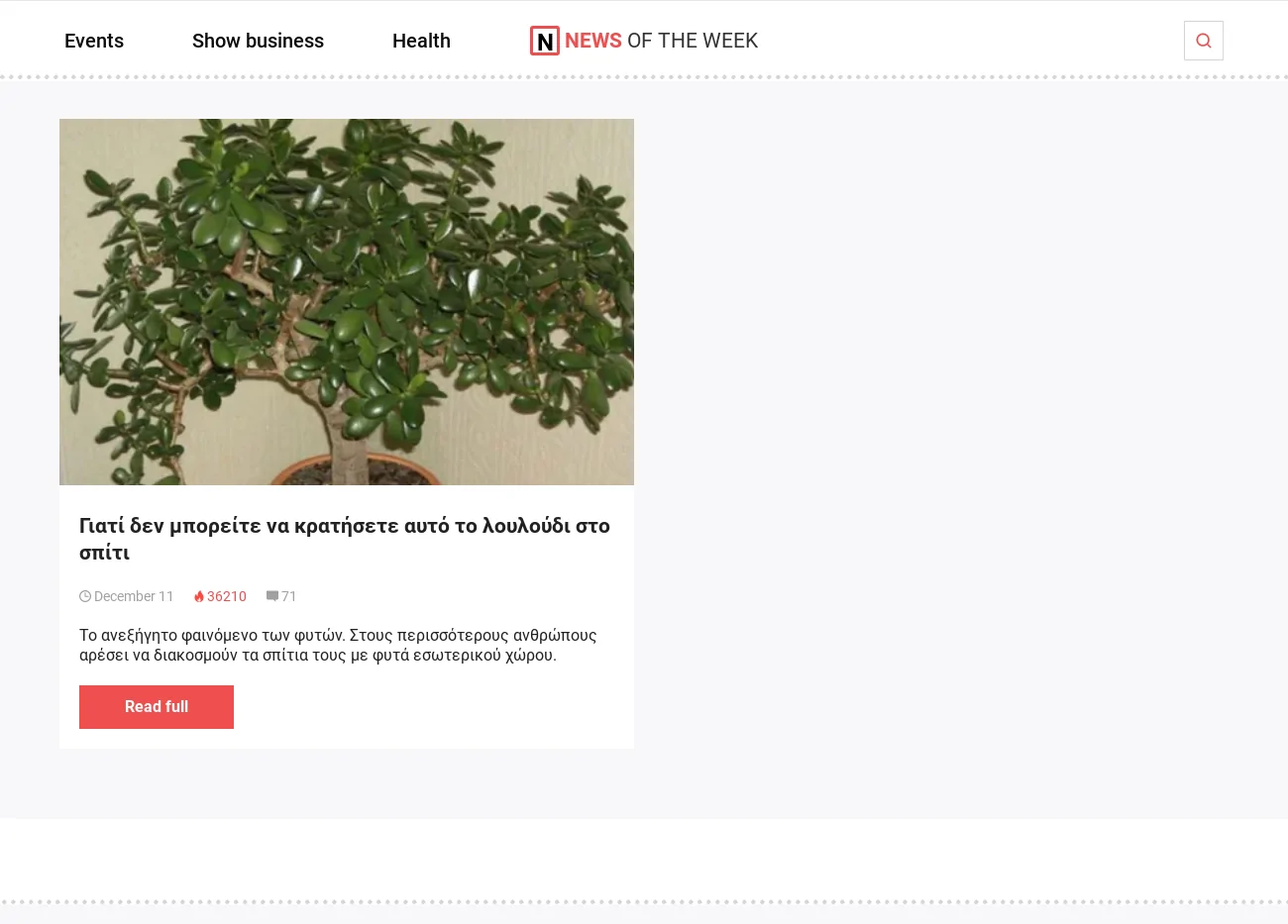Viewport: 1288px width, 924px height.
Task: Click the red N logo icon
Action: coord(545,41)
